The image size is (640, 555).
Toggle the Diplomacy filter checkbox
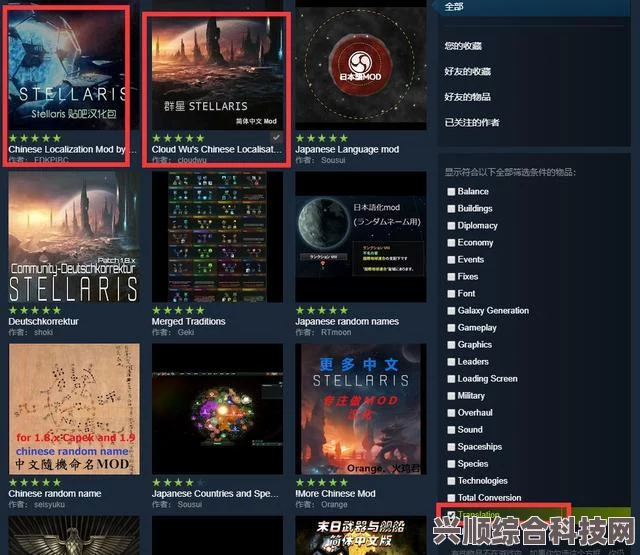(x=451, y=226)
